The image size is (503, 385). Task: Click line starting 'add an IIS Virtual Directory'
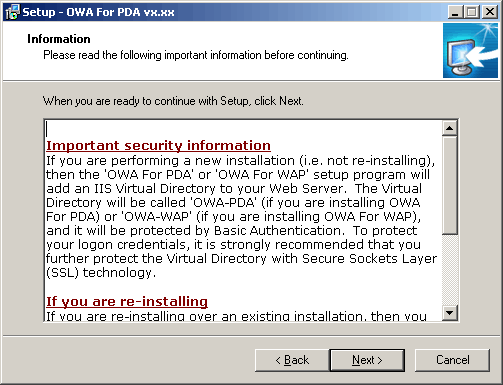coord(234,189)
